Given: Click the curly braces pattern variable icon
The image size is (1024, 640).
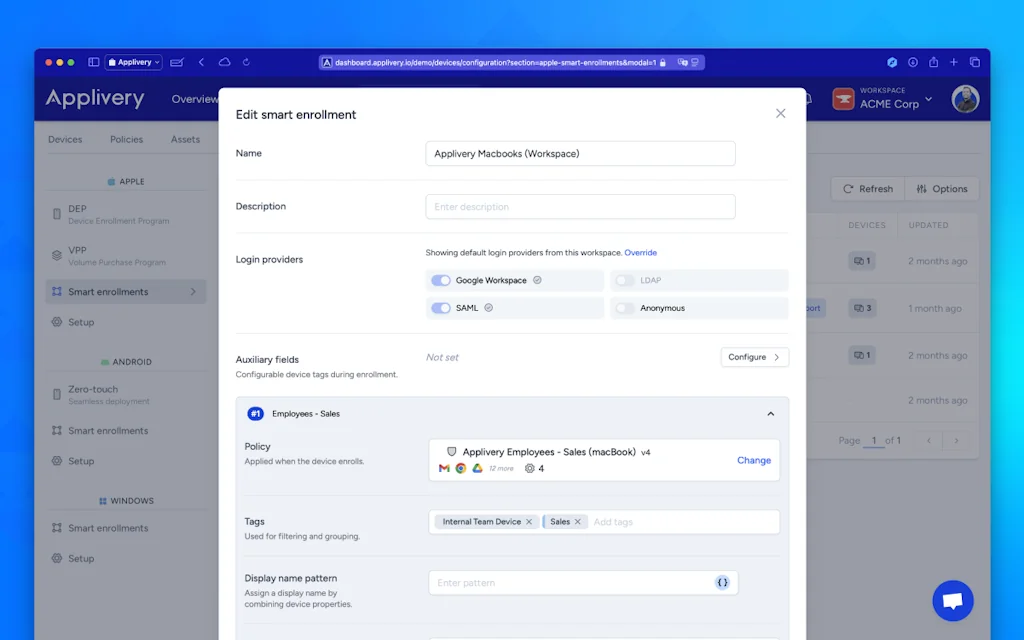Looking at the screenshot, I should [x=722, y=583].
